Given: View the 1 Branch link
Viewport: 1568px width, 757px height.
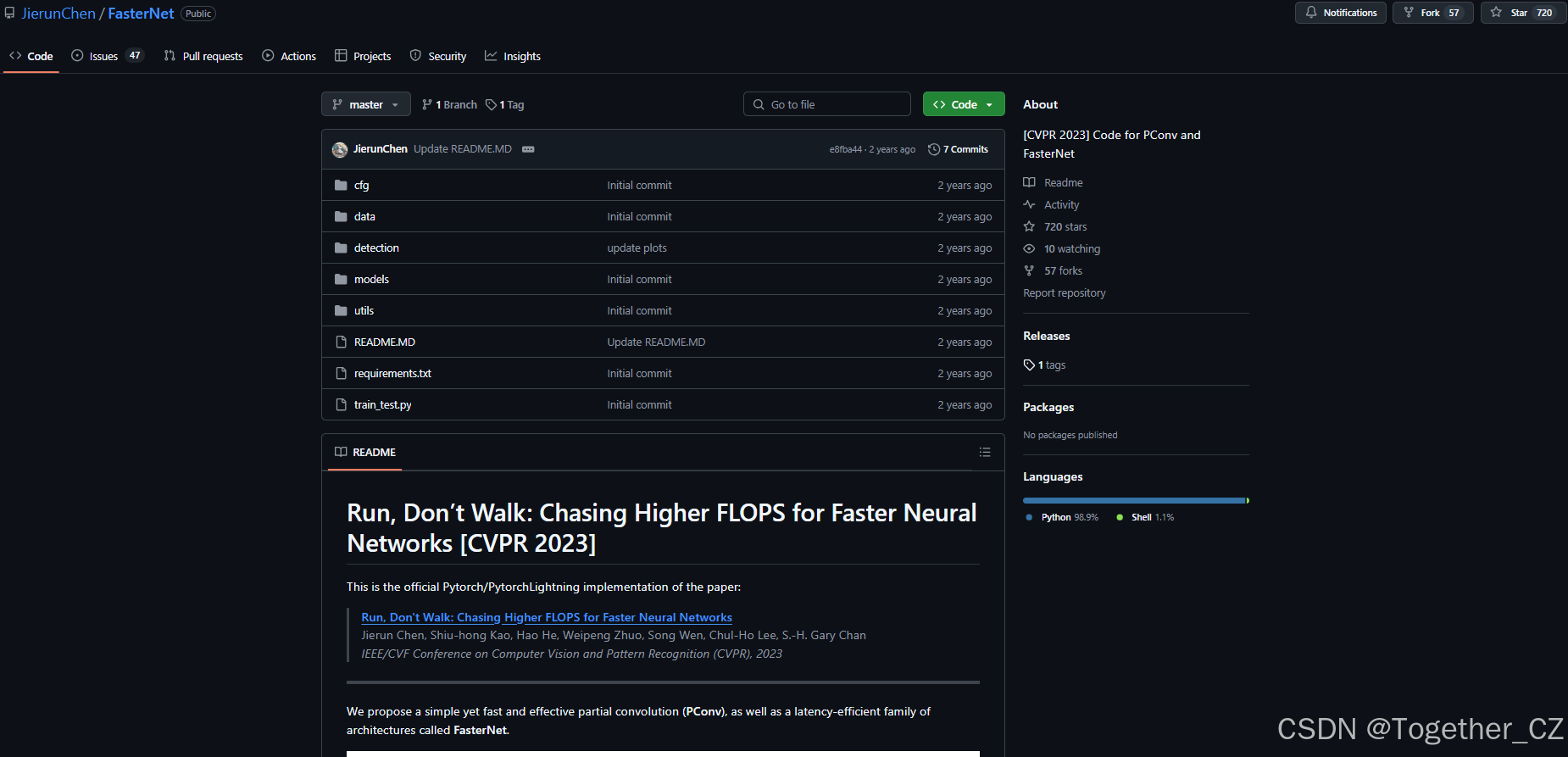Looking at the screenshot, I should click(449, 104).
